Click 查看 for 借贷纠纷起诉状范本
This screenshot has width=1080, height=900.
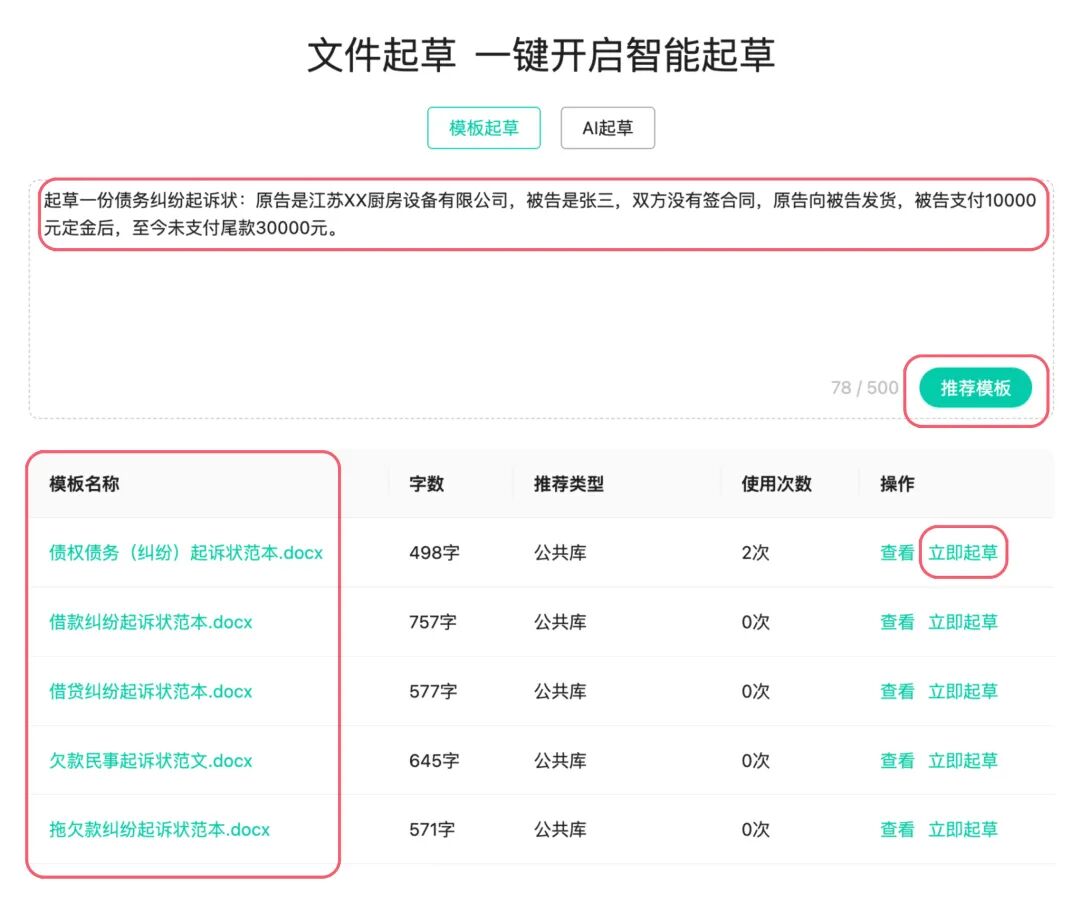pos(895,691)
